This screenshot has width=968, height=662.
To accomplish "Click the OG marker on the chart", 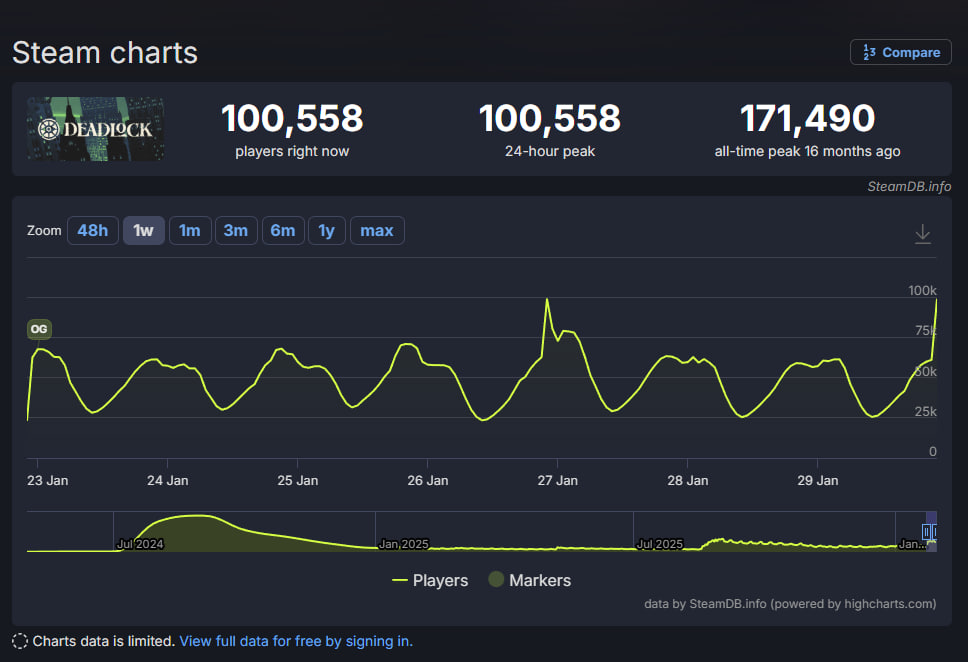I will point(38,328).
